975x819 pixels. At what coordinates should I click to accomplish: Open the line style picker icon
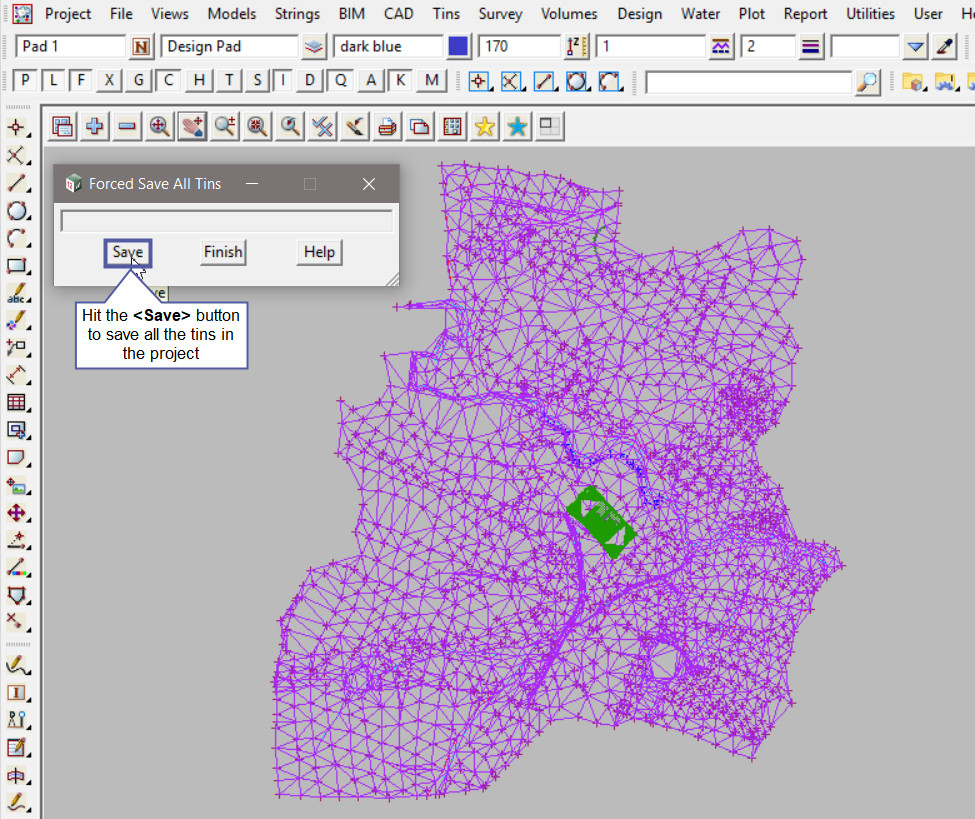tap(722, 47)
